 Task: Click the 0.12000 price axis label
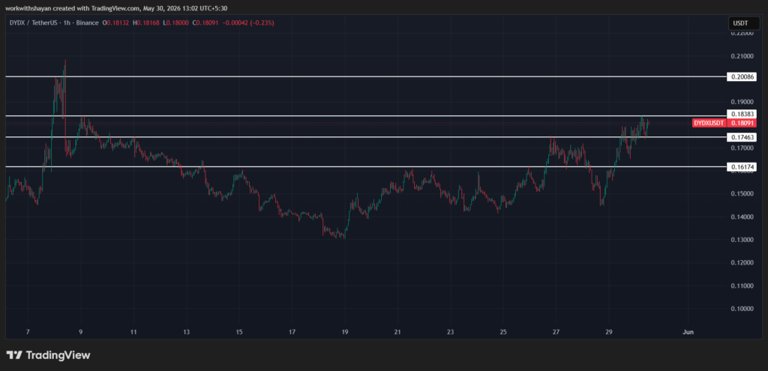[742, 263]
